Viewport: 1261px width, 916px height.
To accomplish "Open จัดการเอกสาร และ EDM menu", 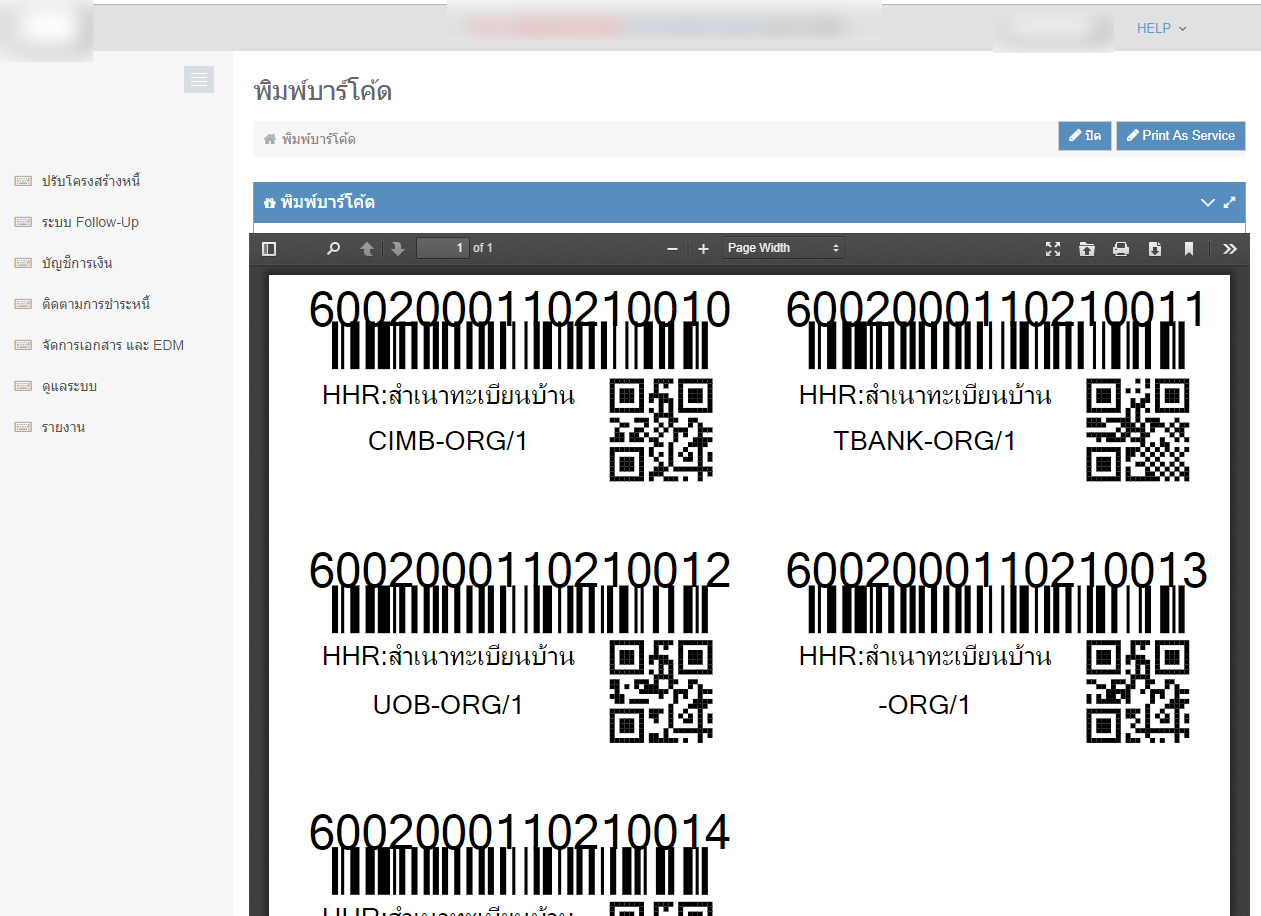I will [113, 345].
